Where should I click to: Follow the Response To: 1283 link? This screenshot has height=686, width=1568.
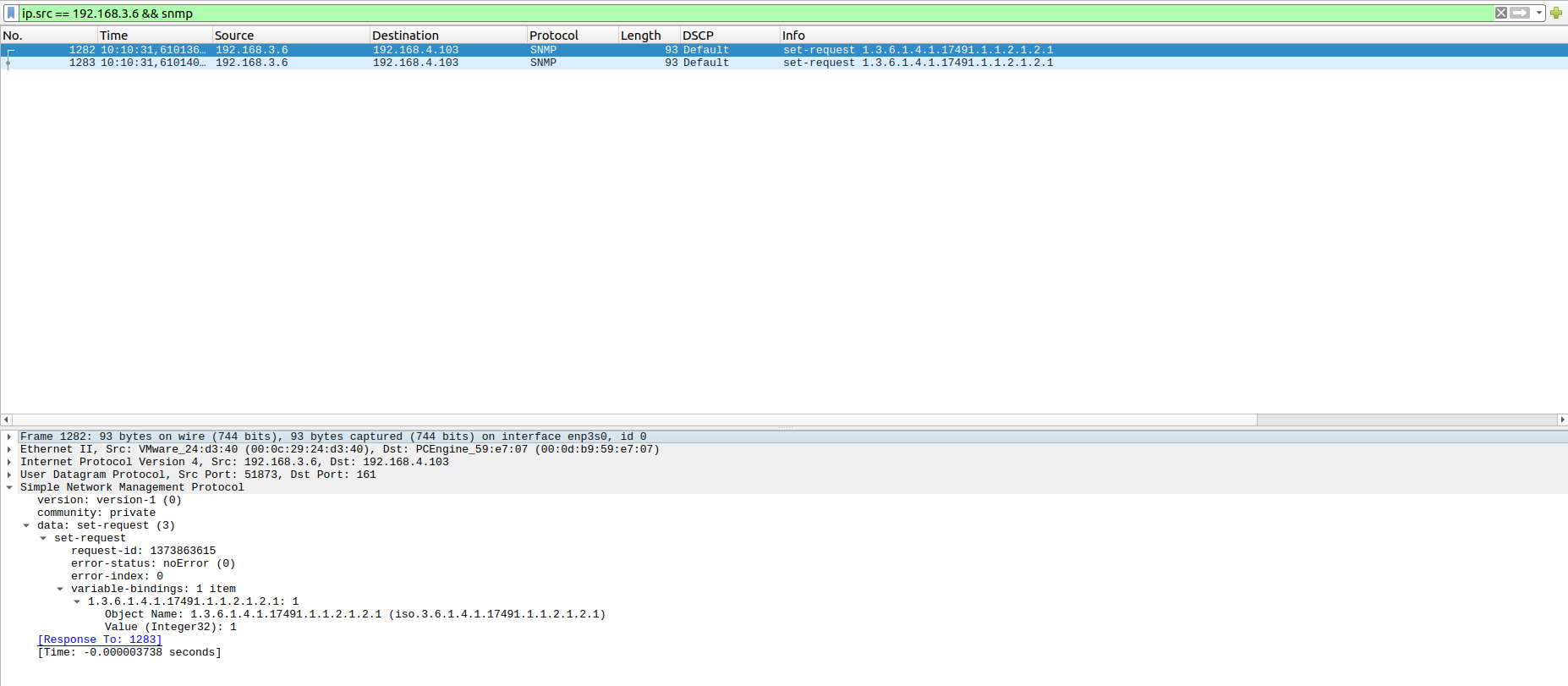(100, 639)
